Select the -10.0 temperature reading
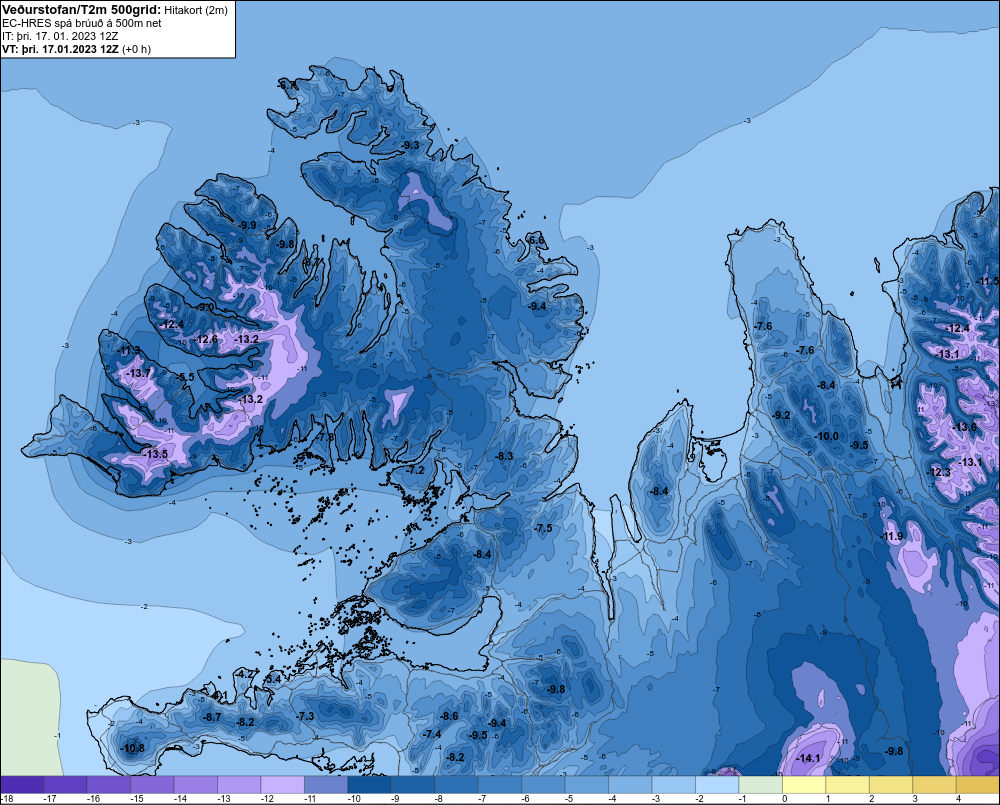The height and width of the screenshot is (805, 1000). (827, 436)
